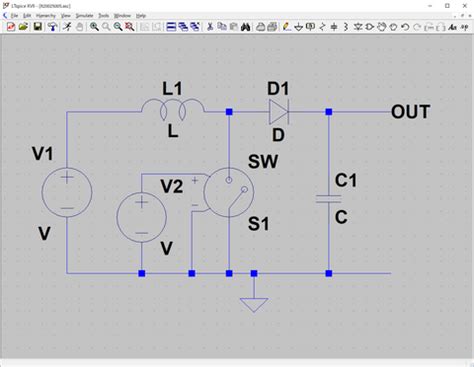Zoom to fit with red-cross magnifier
The height and width of the screenshot is (367, 474).
click(130, 27)
